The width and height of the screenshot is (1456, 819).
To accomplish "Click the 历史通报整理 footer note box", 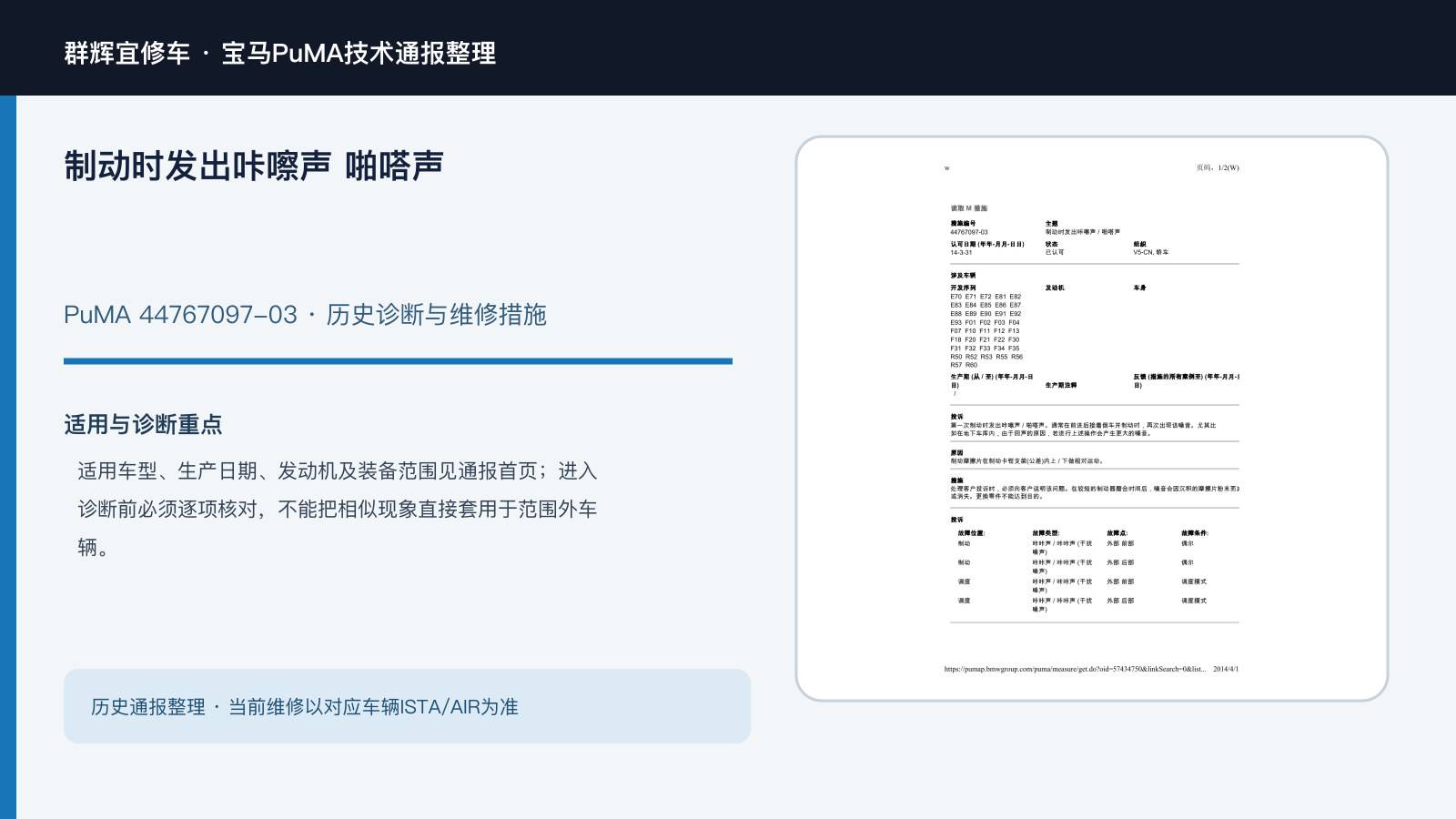I will 407,706.
